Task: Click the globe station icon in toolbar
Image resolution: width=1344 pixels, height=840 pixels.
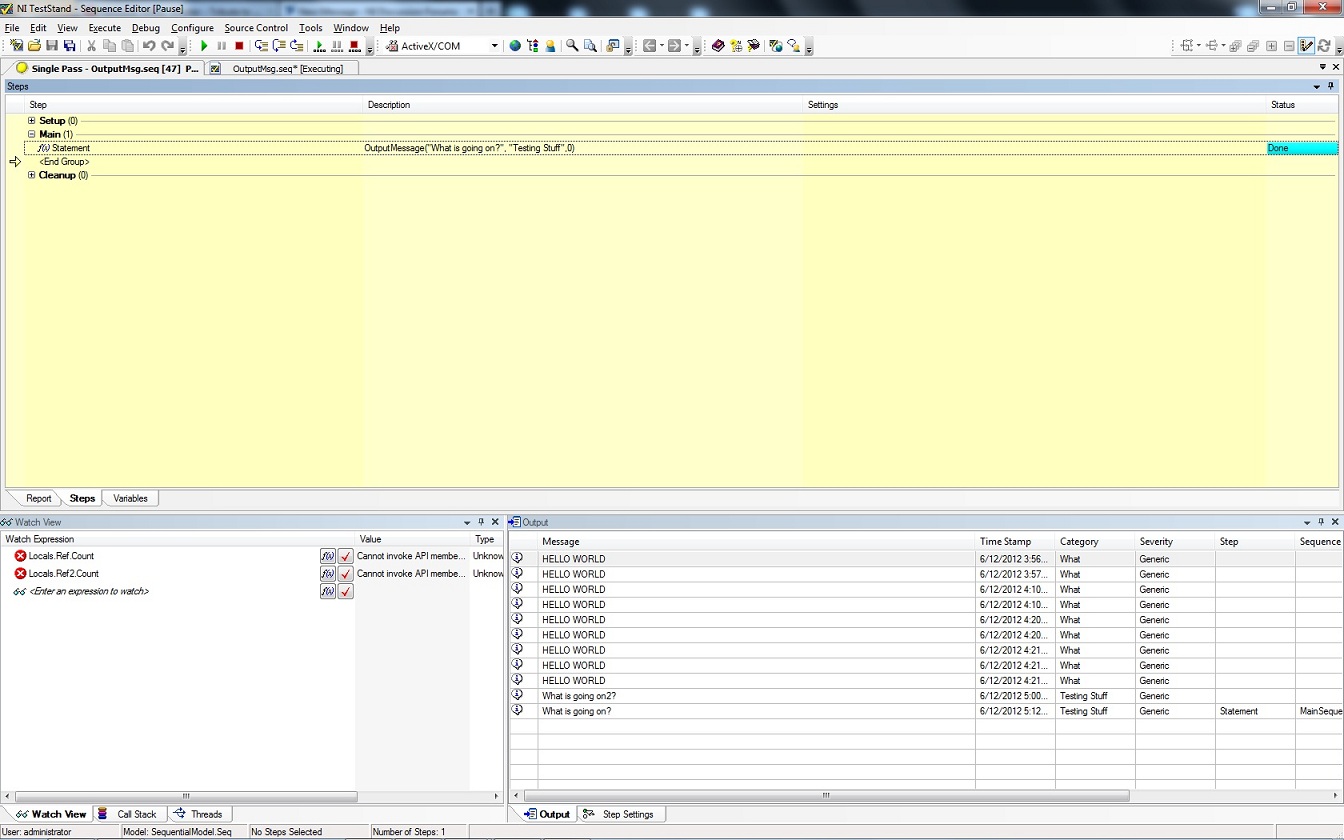Action: [x=515, y=46]
